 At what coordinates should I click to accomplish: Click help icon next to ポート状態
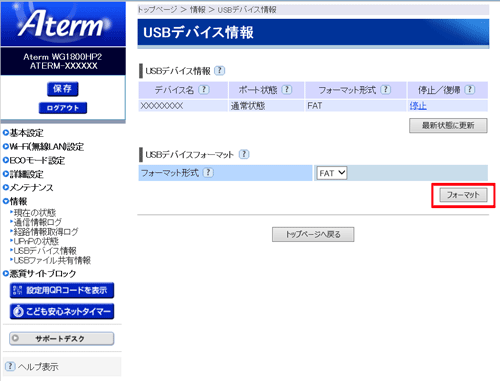tap(287, 90)
